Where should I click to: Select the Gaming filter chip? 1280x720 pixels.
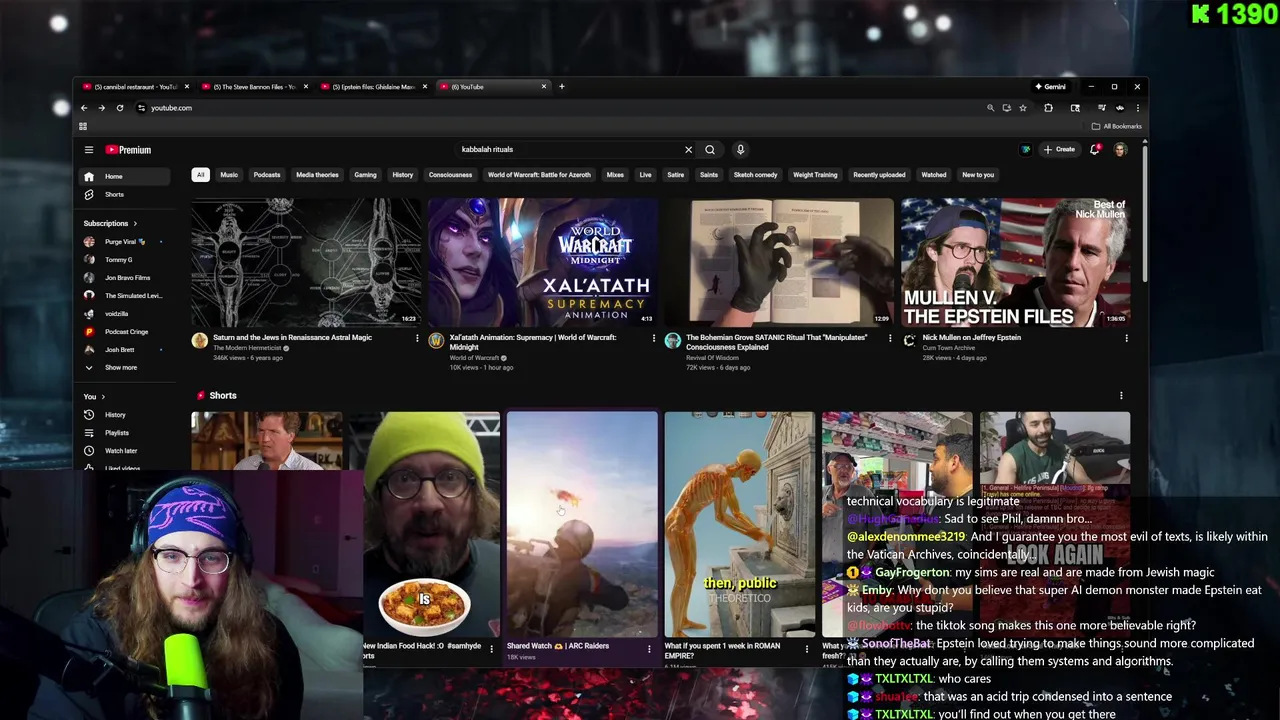pos(365,175)
